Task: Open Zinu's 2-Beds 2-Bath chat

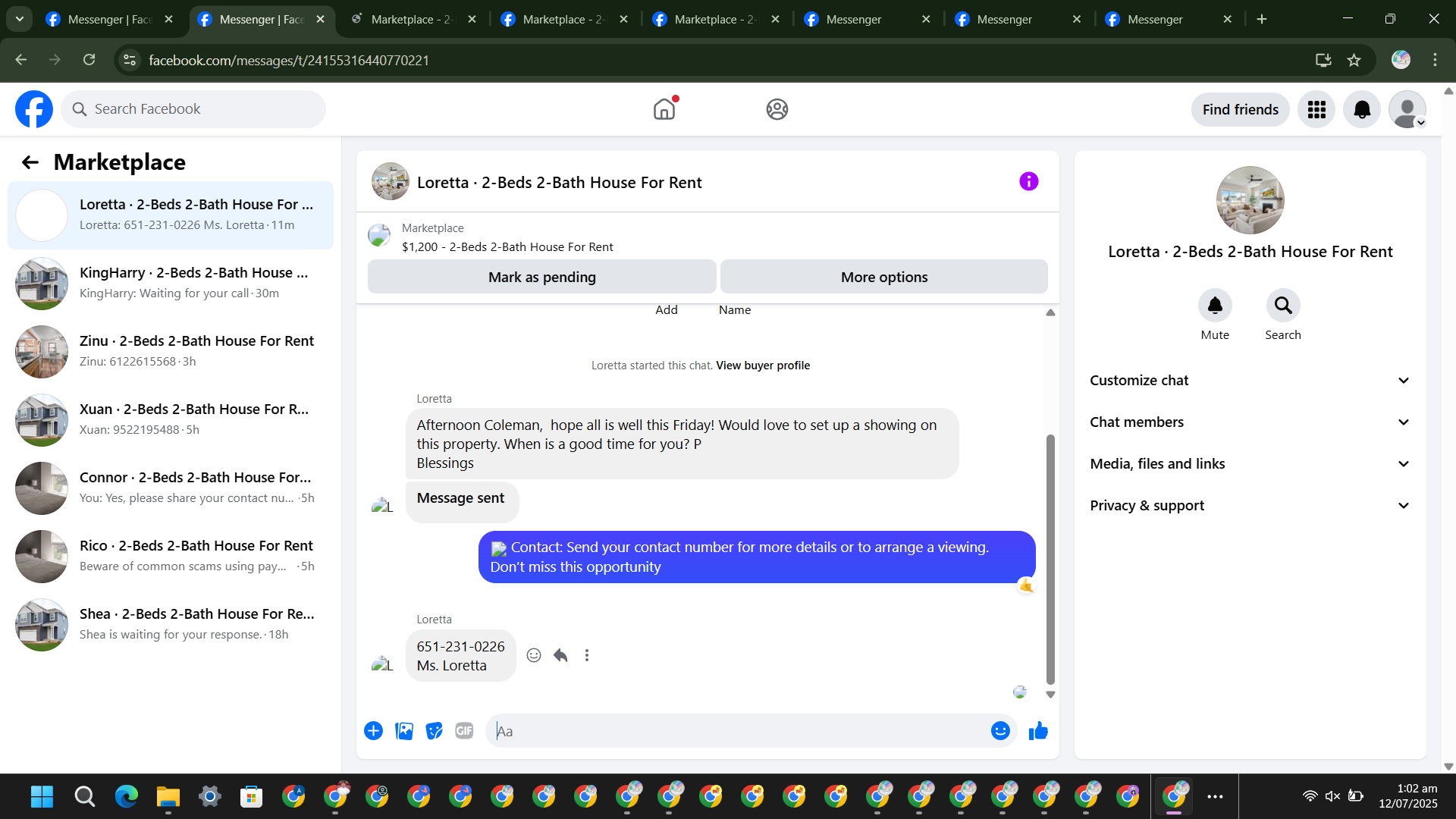Action: pyautogui.click(x=171, y=351)
